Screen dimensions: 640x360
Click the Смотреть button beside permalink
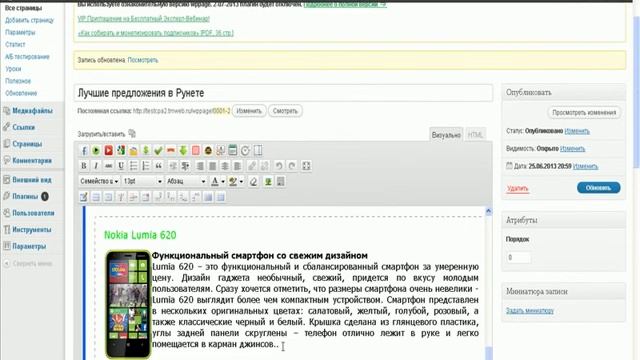[285, 111]
